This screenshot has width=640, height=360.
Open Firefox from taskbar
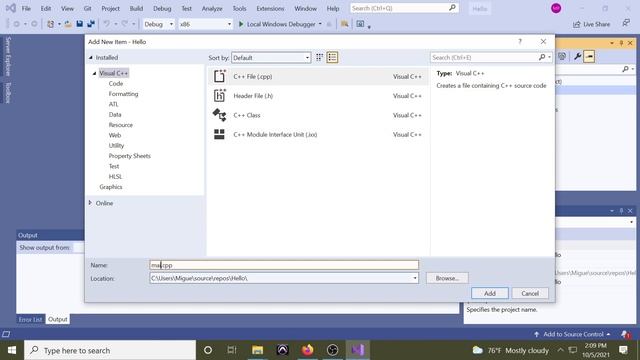point(307,350)
